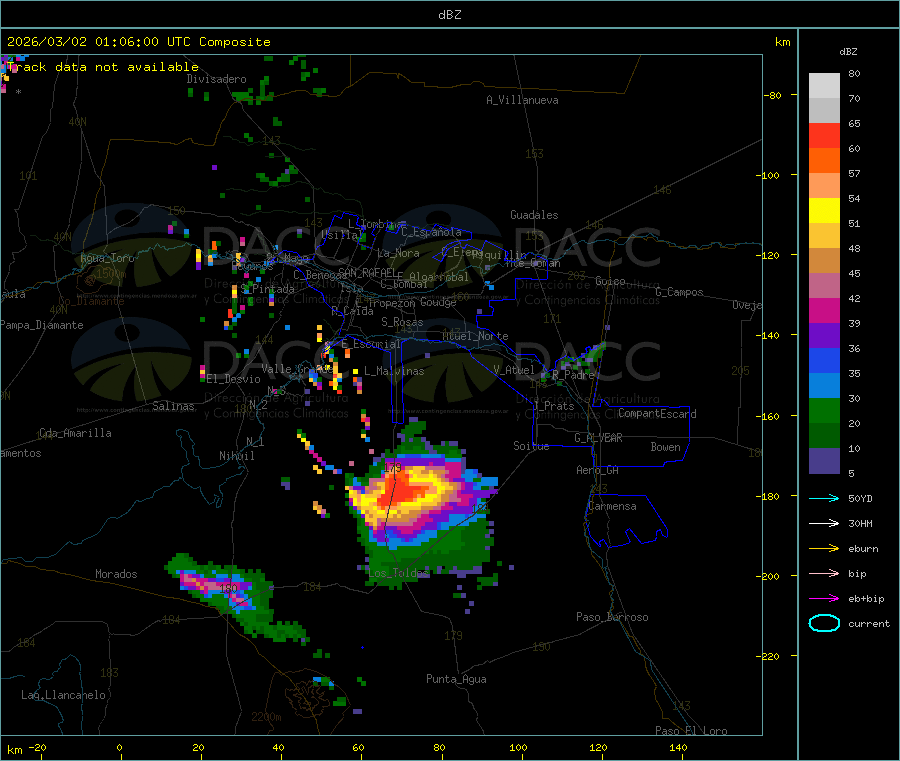The width and height of the screenshot is (900, 761).
Task: Click the 65 dBZ red color swatch
Action: pos(824,135)
